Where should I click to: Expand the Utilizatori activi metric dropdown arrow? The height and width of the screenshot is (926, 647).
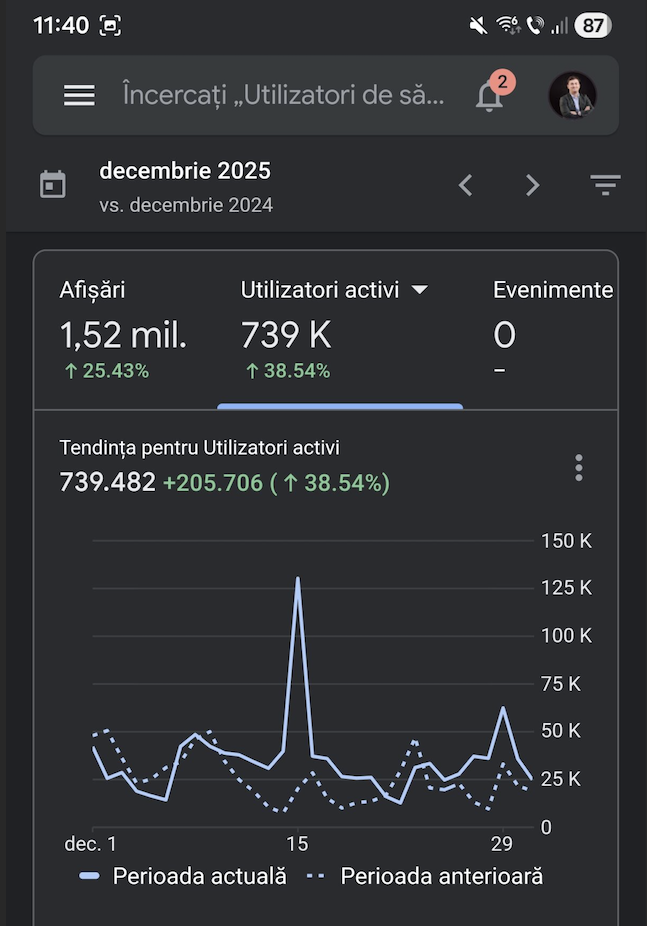pyautogui.click(x=420, y=290)
